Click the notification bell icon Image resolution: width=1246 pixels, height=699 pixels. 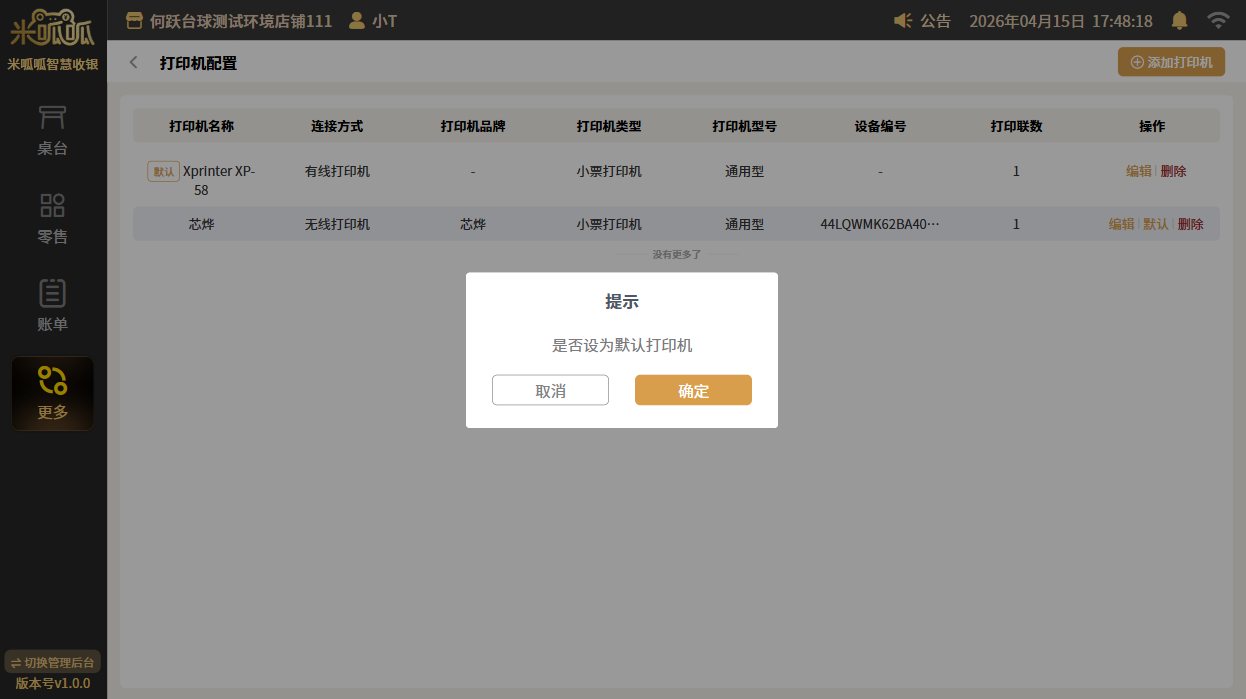click(1180, 21)
